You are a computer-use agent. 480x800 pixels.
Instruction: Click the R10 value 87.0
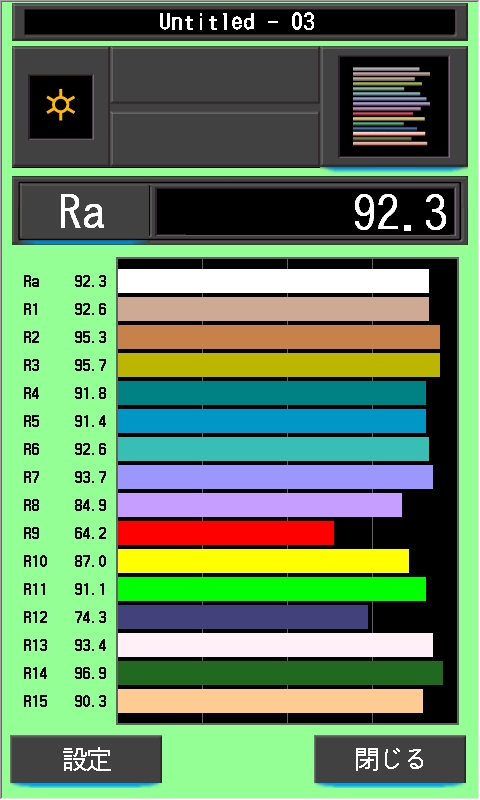(90, 562)
